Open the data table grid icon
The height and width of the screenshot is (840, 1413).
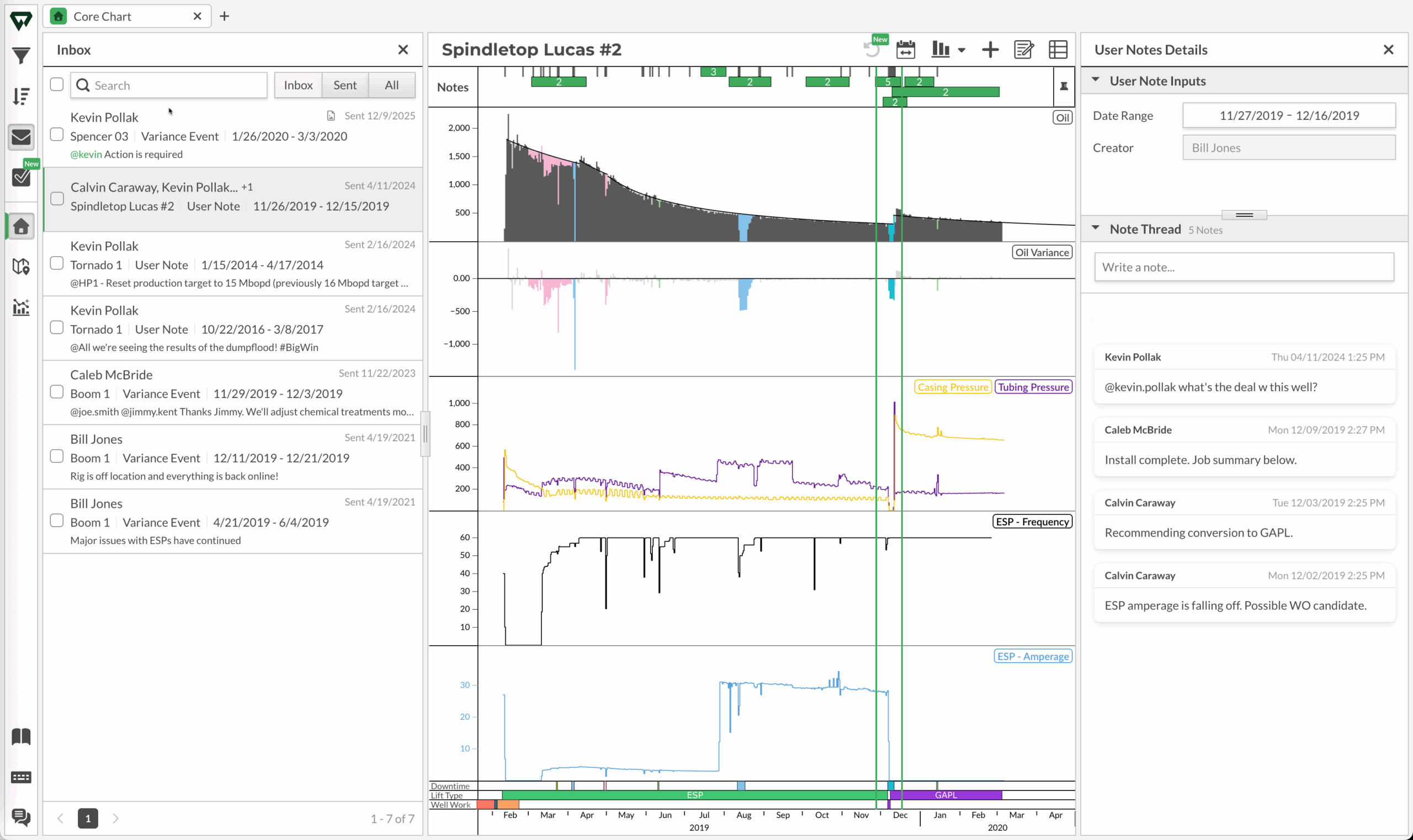tap(1058, 50)
